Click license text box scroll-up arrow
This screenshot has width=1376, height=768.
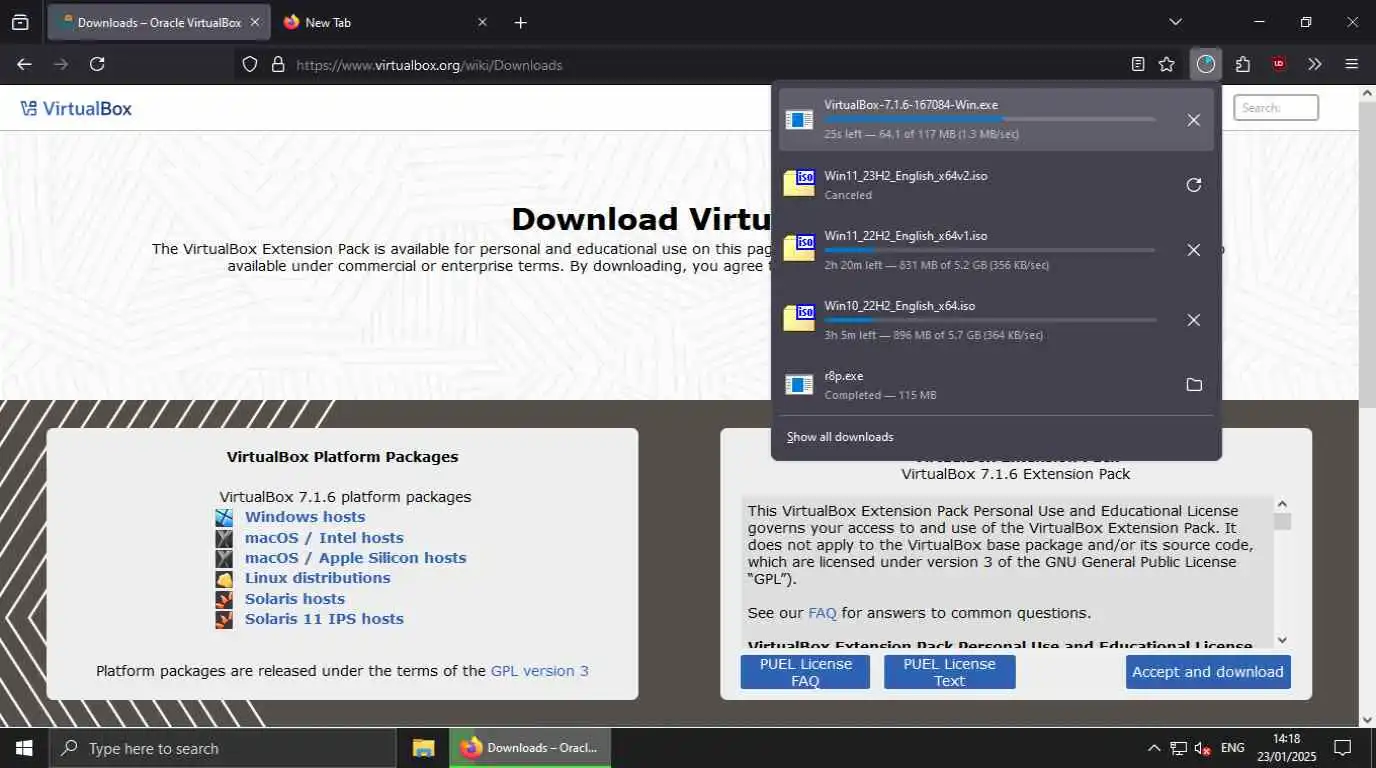(x=1282, y=504)
